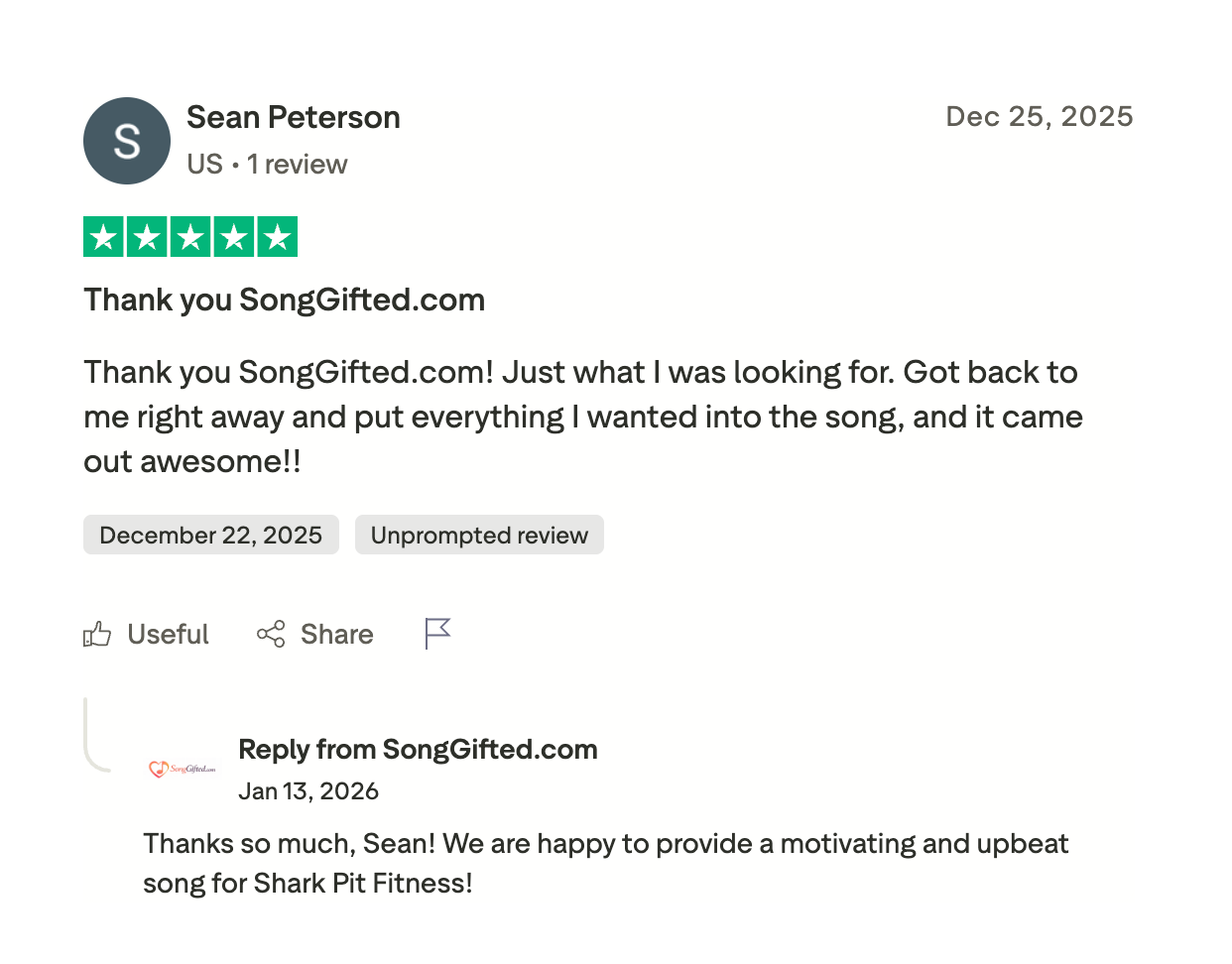Open the Sean Peterson reviewer name link
This screenshot has height=964, width=1232.
point(294,118)
